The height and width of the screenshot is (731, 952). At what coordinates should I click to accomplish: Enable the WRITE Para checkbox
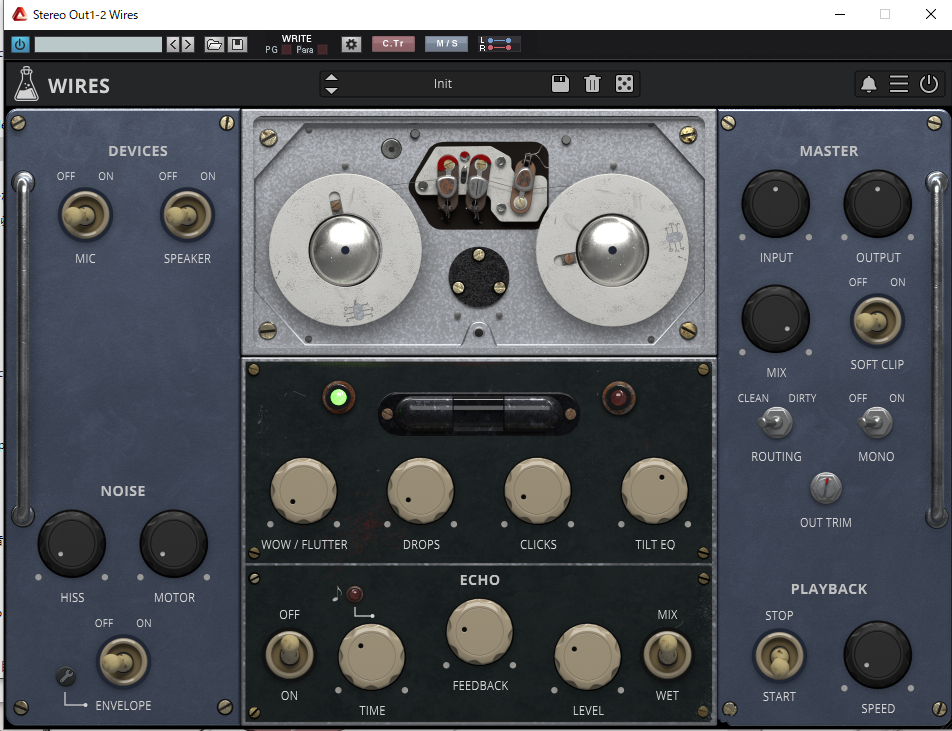322,50
